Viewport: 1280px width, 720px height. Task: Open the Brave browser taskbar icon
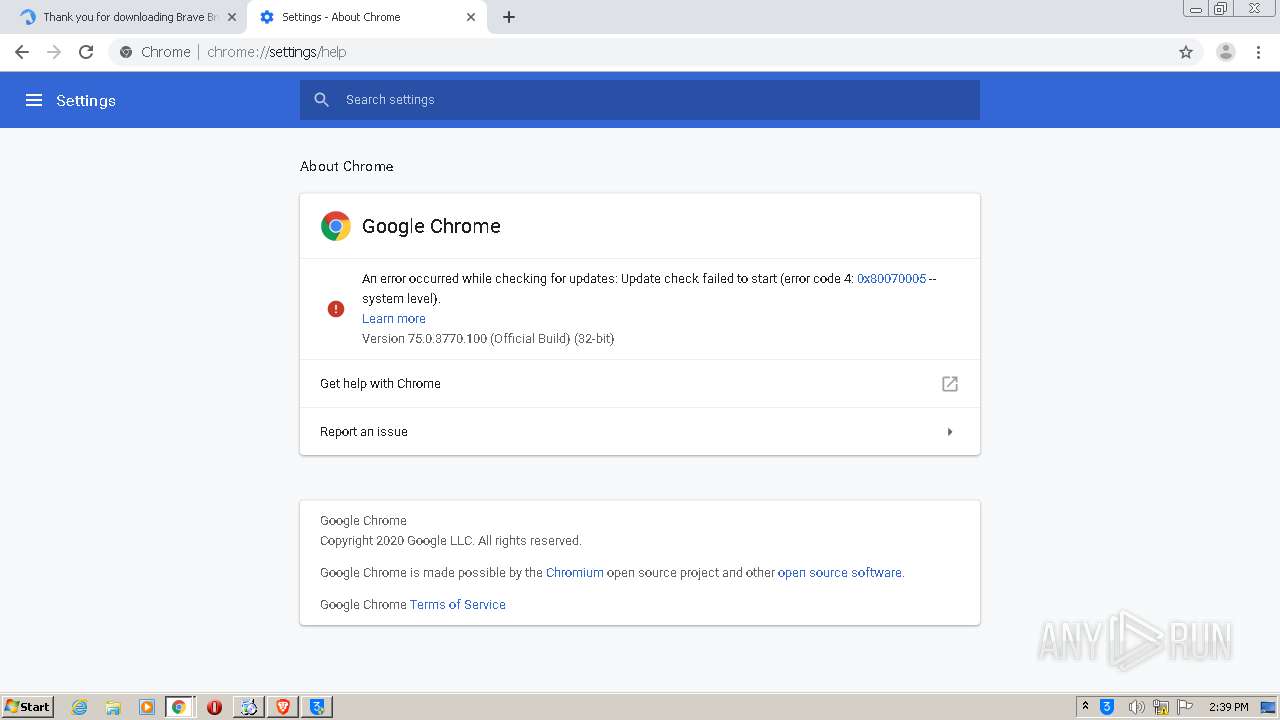click(283, 707)
